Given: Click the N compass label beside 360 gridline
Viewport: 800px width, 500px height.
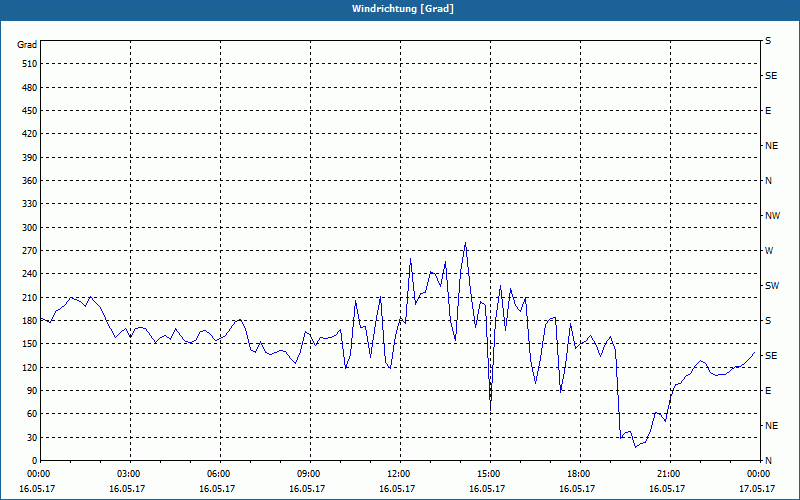Looking at the screenshot, I should point(768,181).
